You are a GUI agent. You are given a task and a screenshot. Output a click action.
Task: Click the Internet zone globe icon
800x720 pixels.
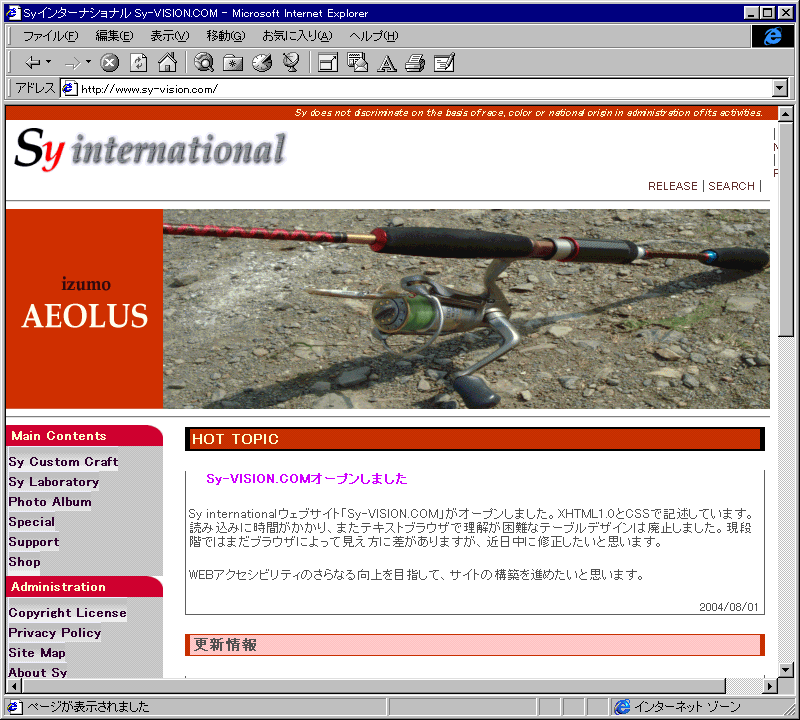pyautogui.click(x=622, y=707)
